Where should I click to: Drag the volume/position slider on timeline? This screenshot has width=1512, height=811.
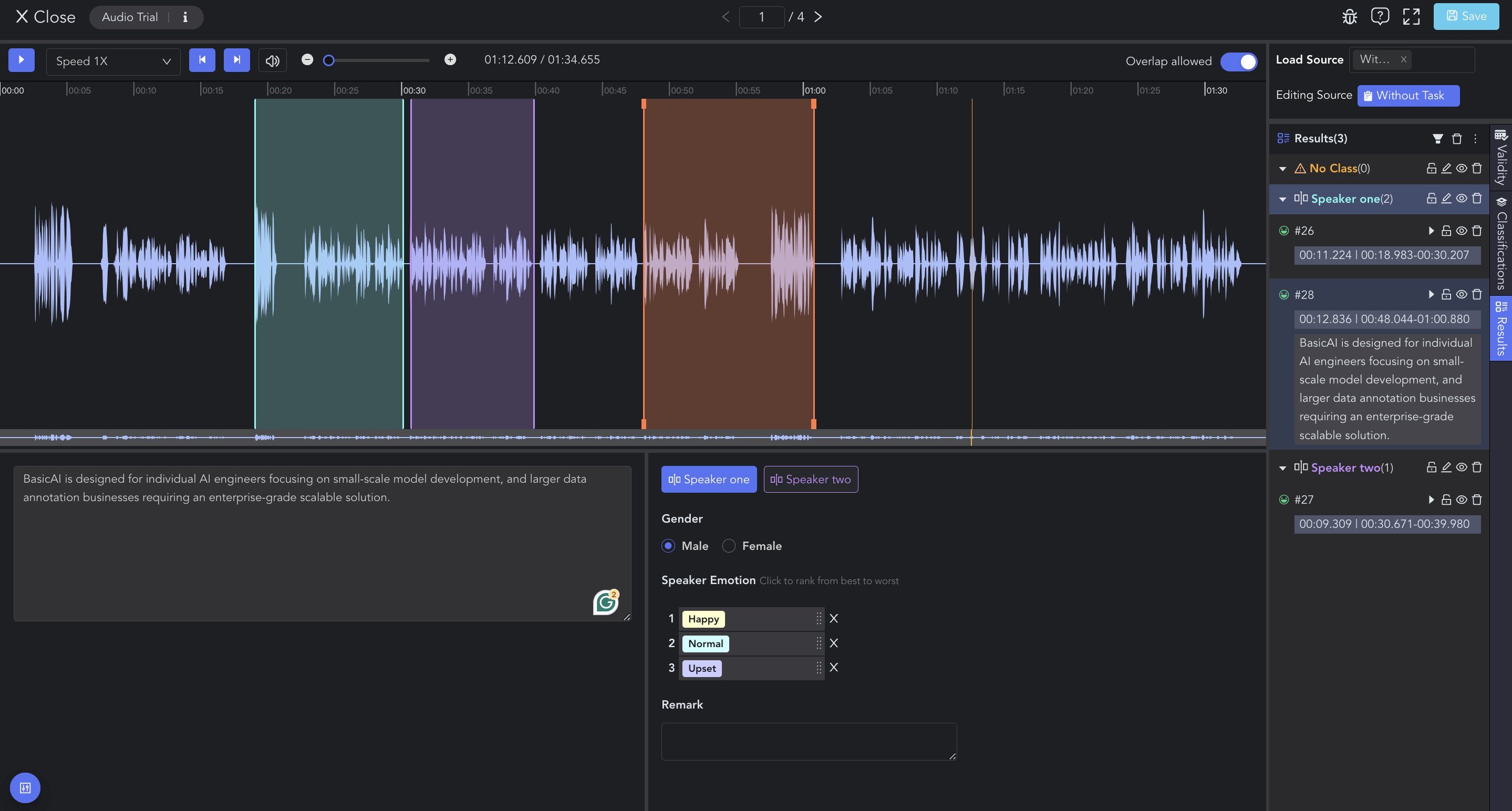coord(327,60)
